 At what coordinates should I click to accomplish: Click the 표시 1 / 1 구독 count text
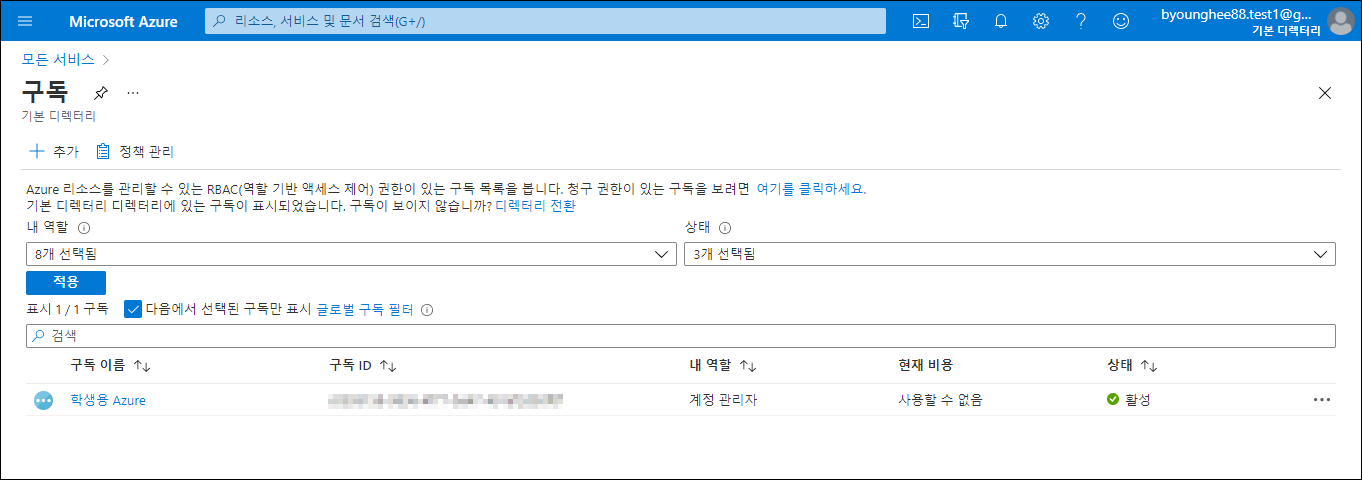pos(67,310)
